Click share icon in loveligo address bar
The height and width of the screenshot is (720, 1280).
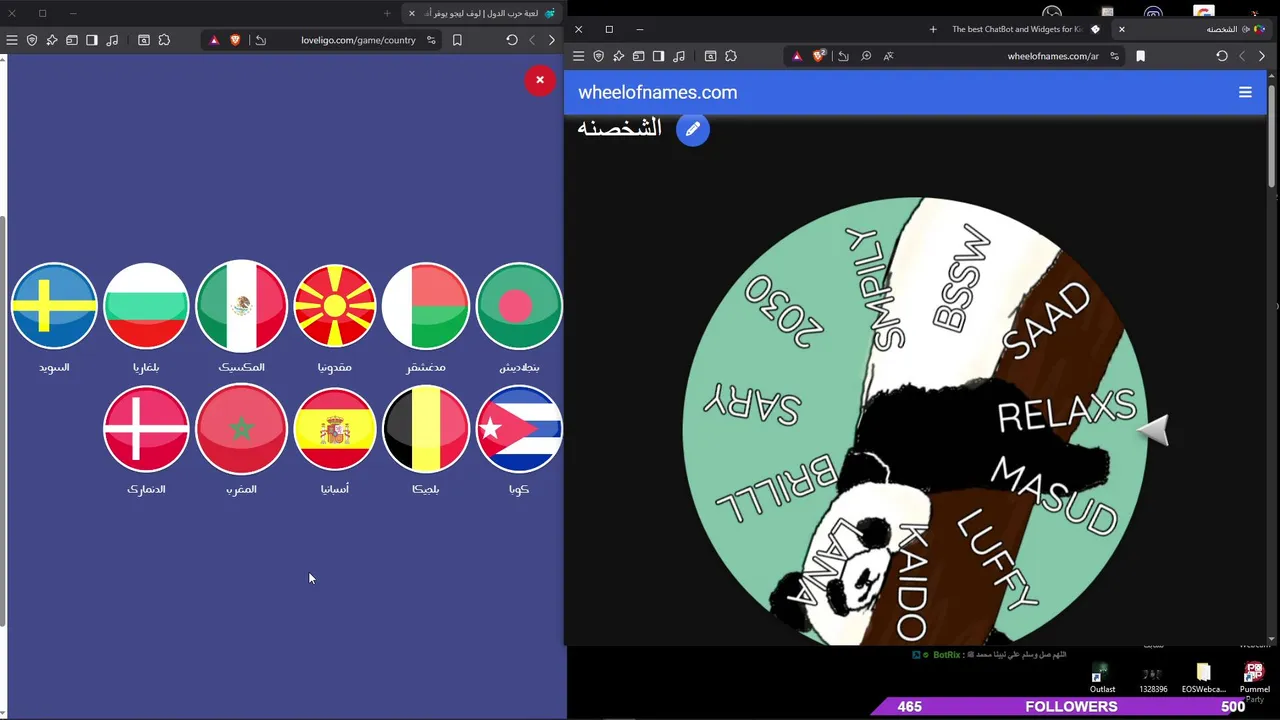click(261, 40)
